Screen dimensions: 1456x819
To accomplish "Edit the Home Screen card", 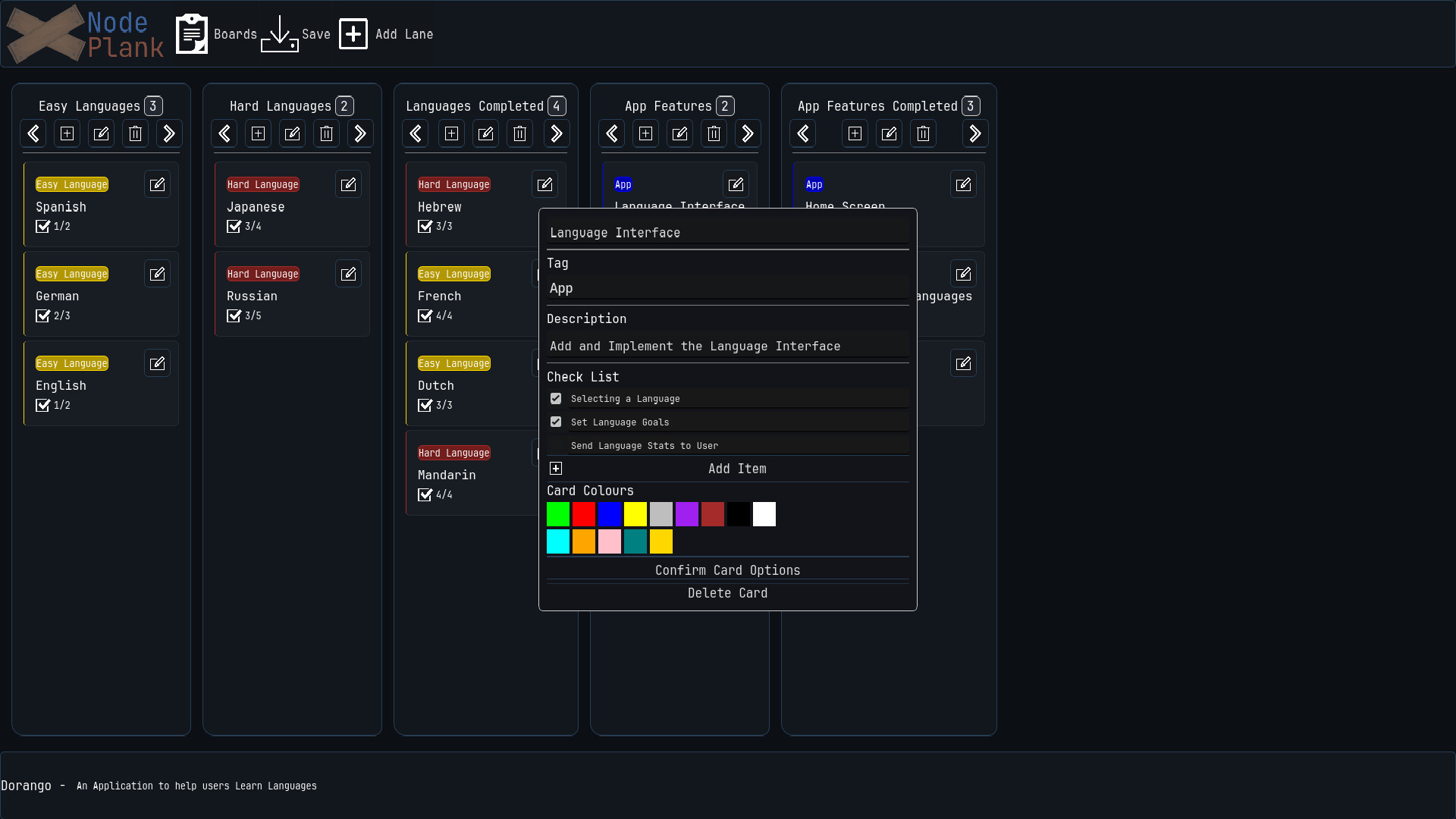I will coord(964,184).
